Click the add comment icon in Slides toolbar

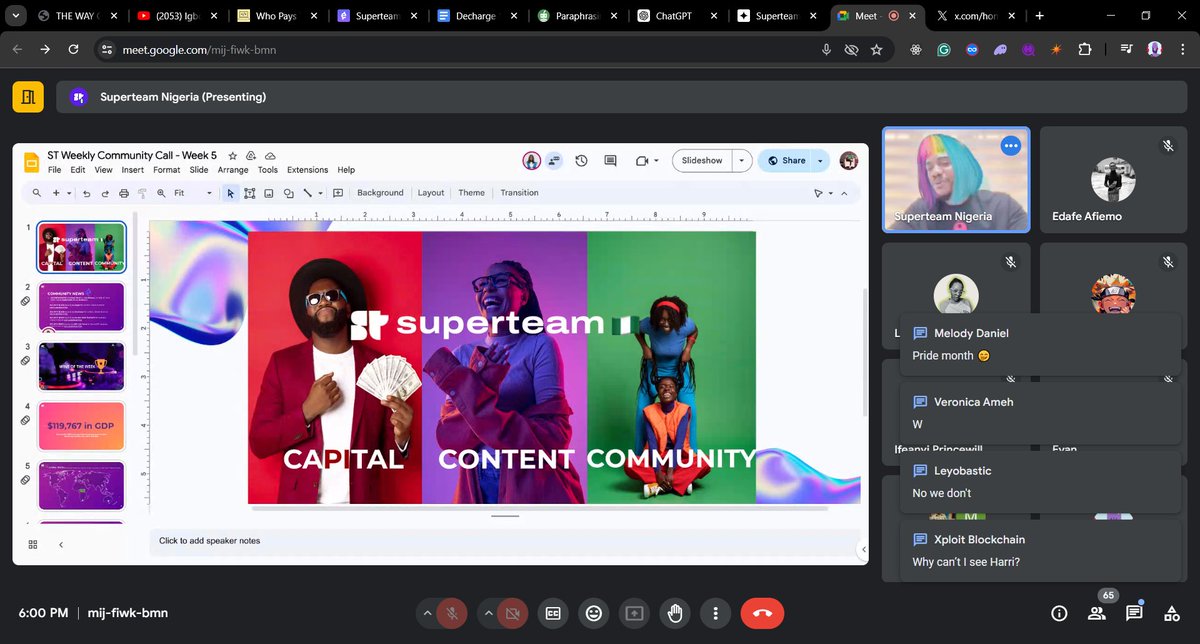pyautogui.click(x=338, y=193)
